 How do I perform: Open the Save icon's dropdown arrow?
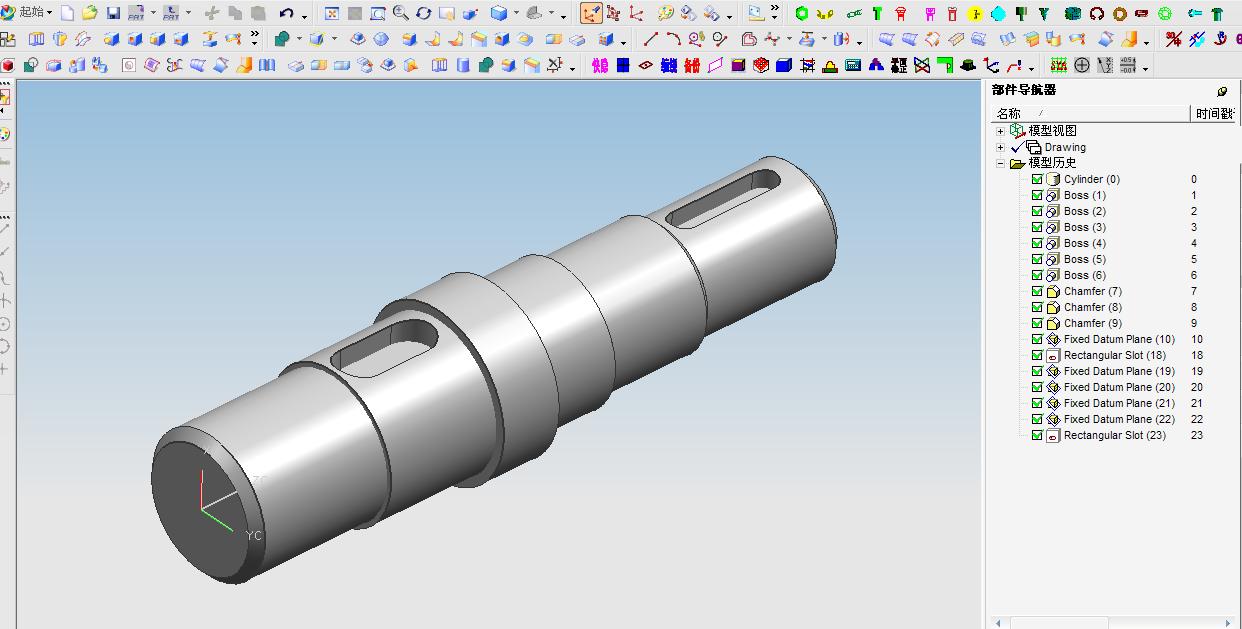[153, 13]
